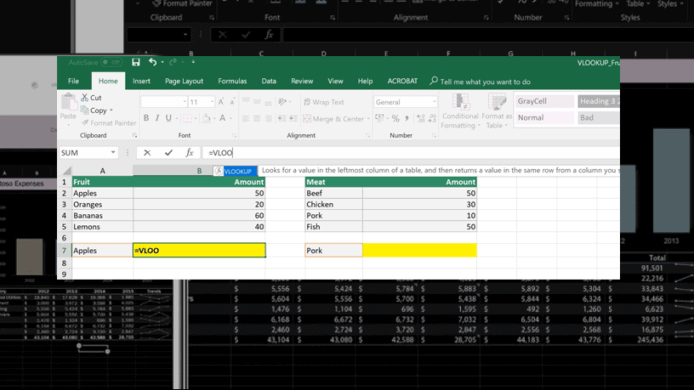Click the formula bar containing =VLOO
This screenshot has width=694, height=390.
pyautogui.click(x=411, y=153)
